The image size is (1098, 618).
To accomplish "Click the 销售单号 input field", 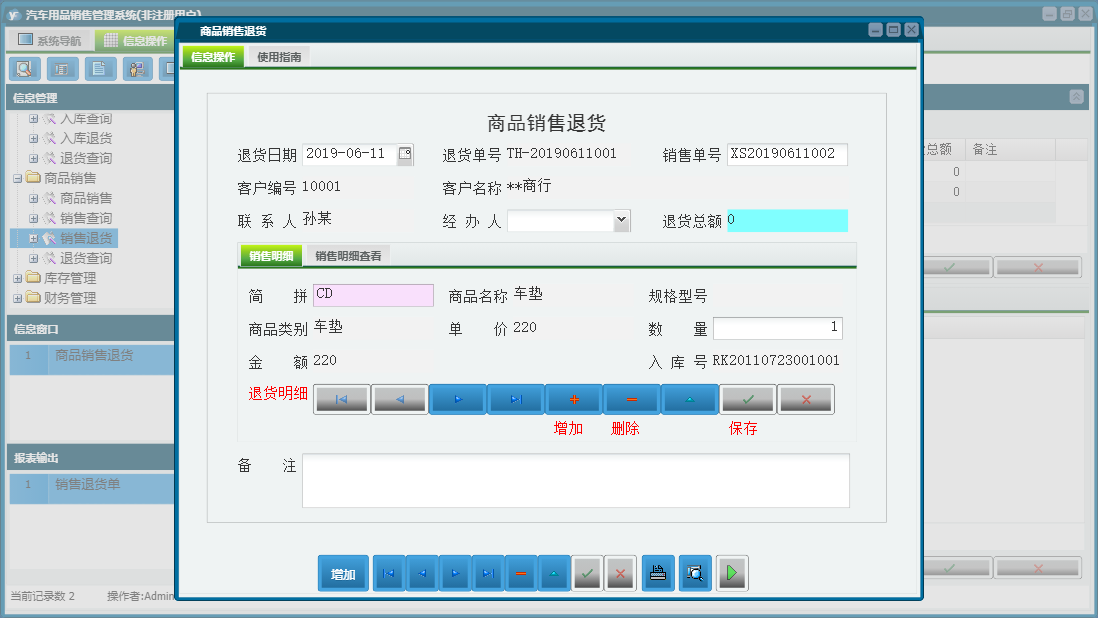I will tap(787, 155).
